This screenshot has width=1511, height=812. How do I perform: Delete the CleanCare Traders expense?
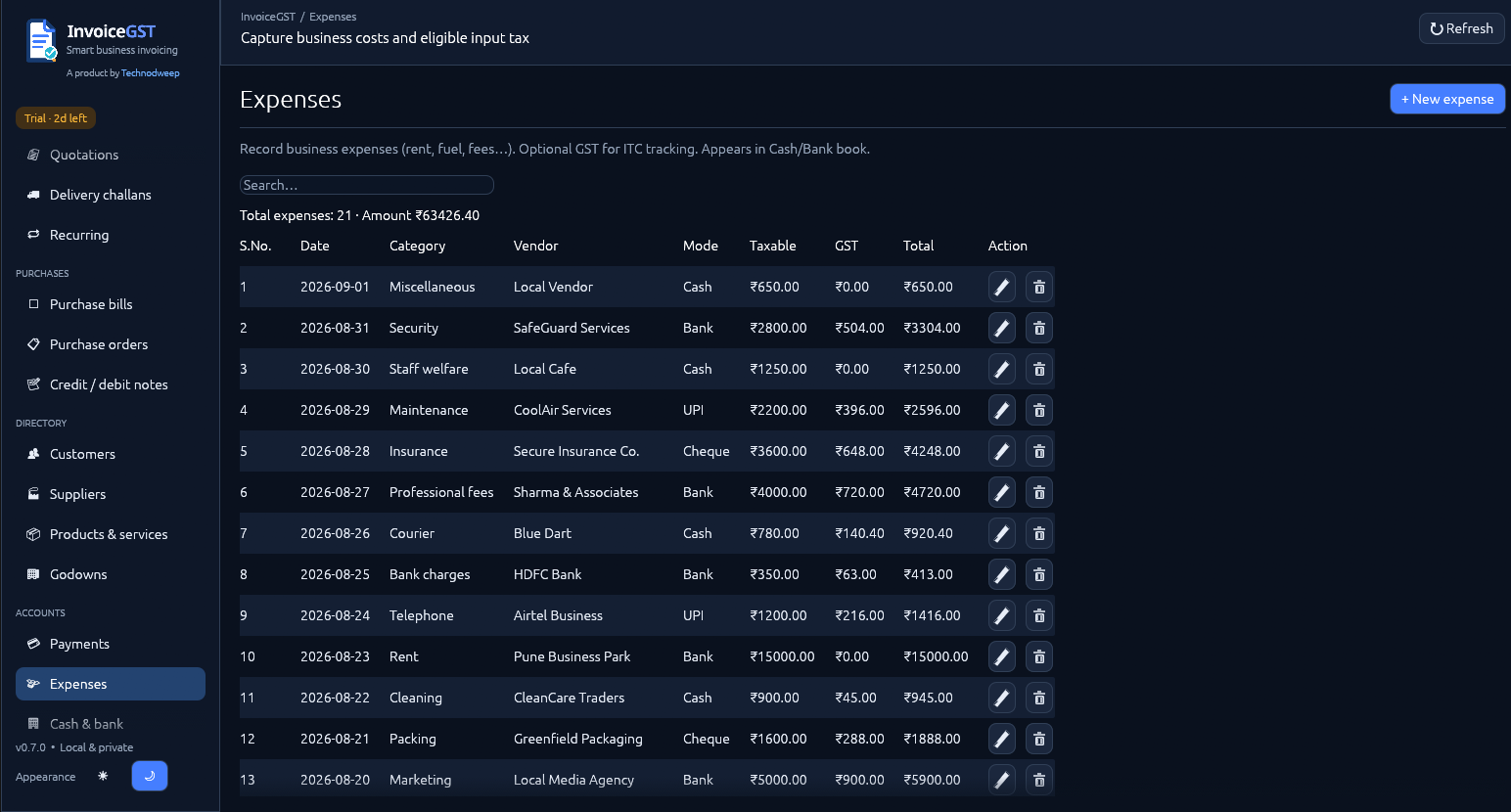[x=1039, y=698]
